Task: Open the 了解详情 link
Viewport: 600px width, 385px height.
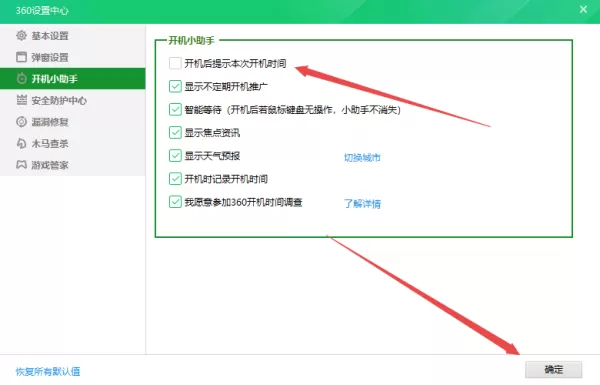Action: (x=362, y=203)
